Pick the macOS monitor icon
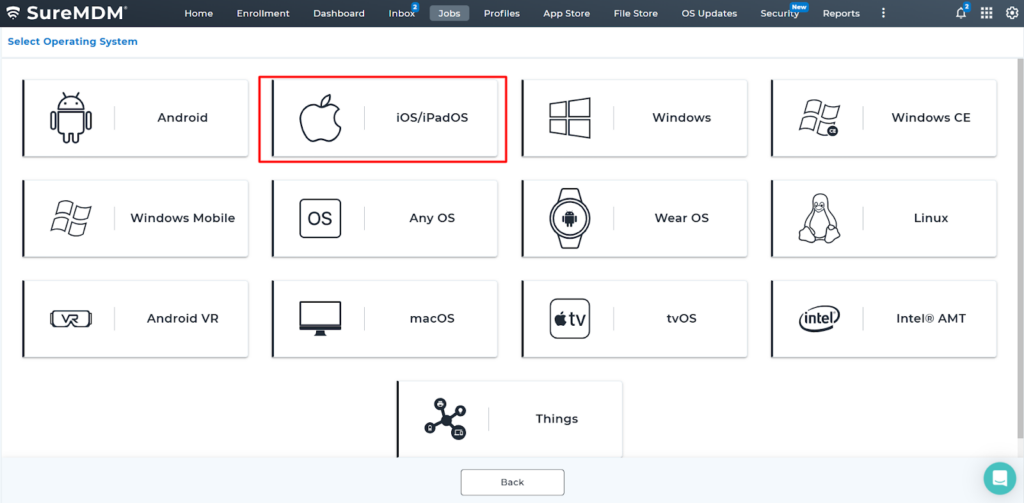 pos(321,319)
